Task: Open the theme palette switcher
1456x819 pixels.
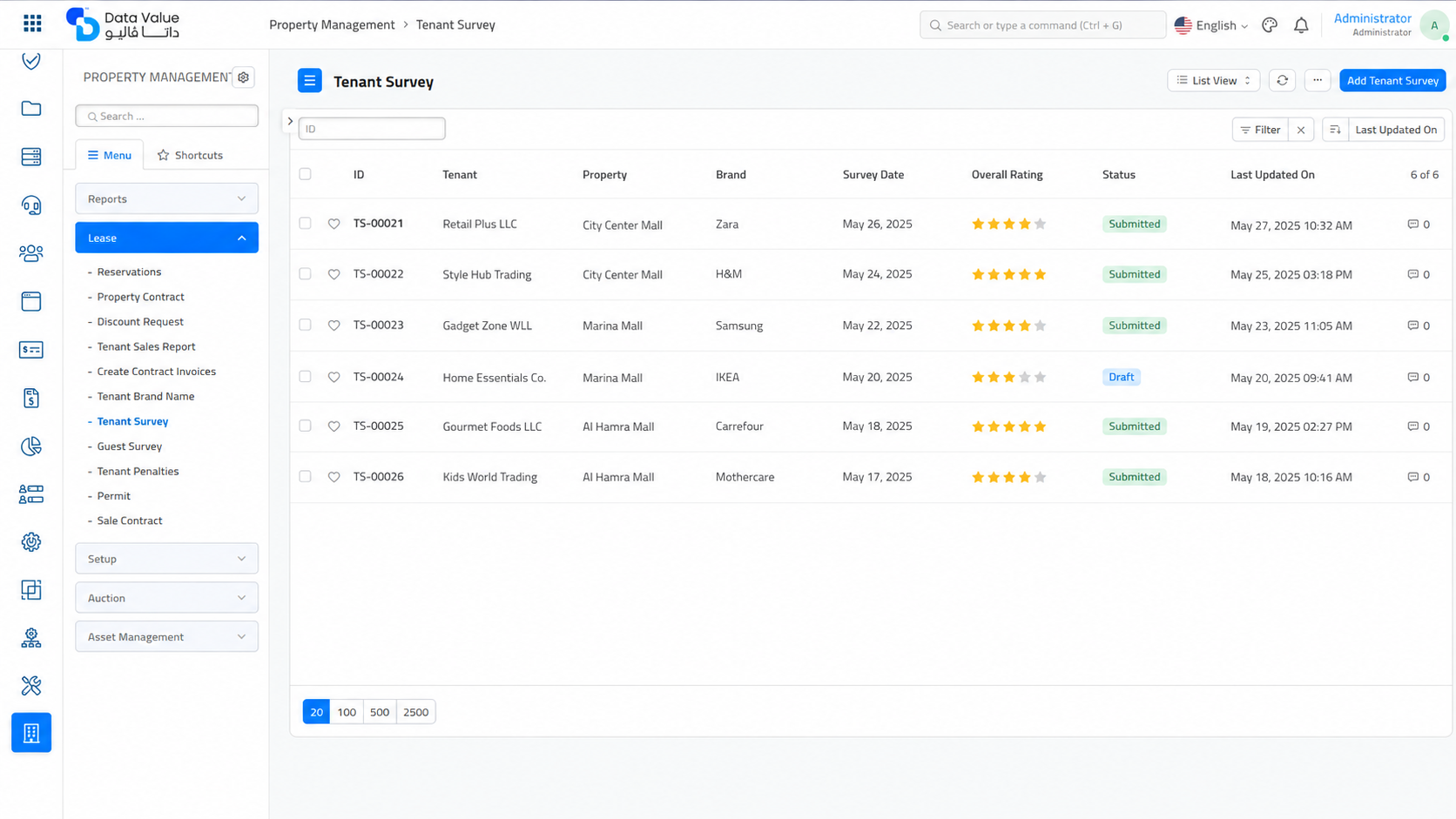Action: tap(1270, 25)
